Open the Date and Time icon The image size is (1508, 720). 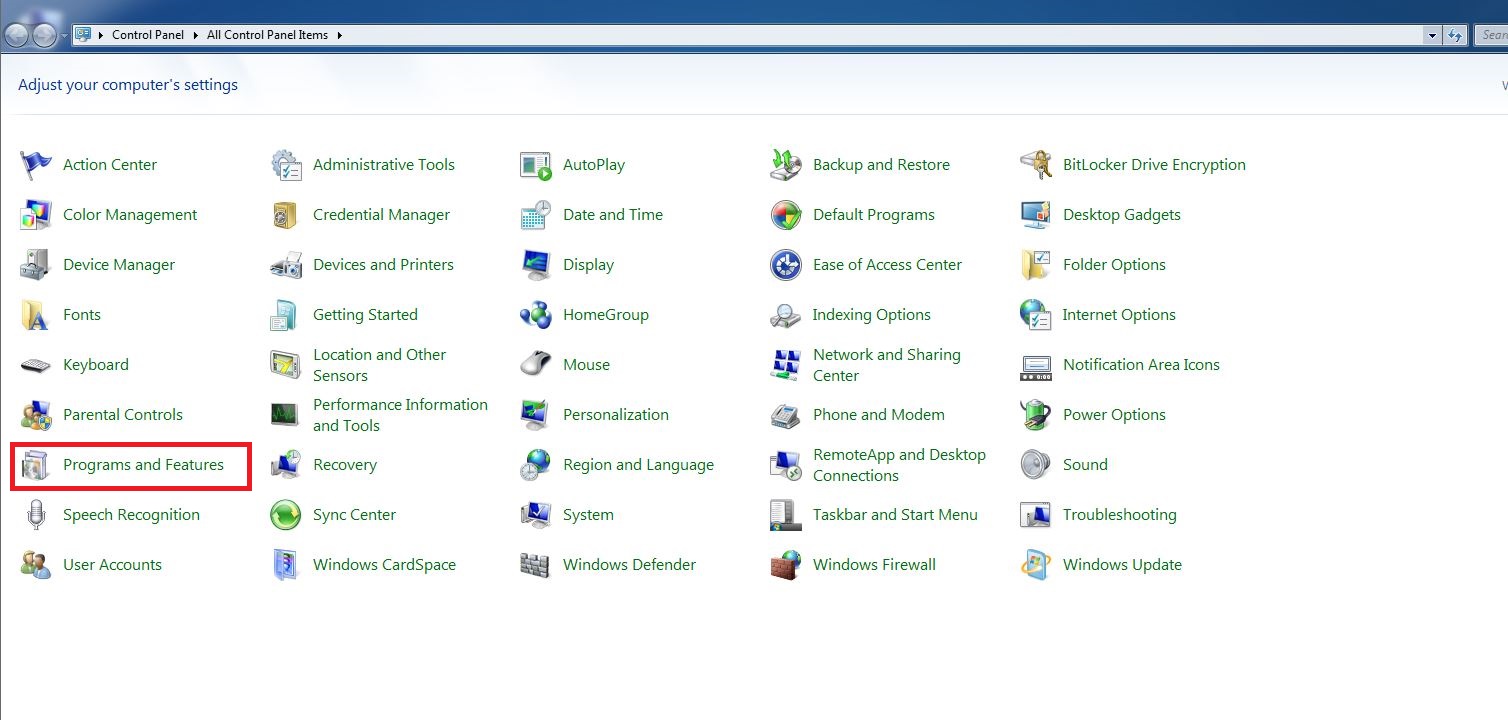click(x=536, y=215)
